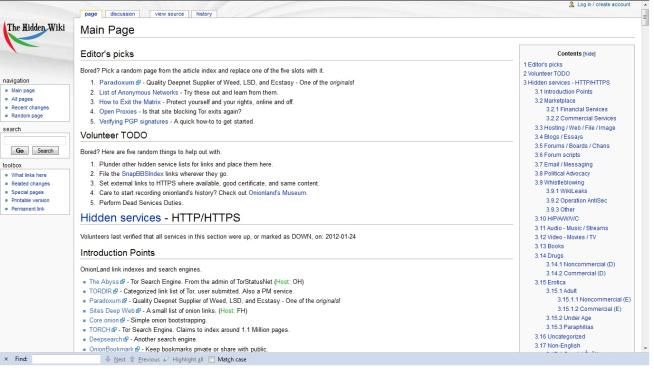
Task: Open the history tab
Action: tap(204, 14)
